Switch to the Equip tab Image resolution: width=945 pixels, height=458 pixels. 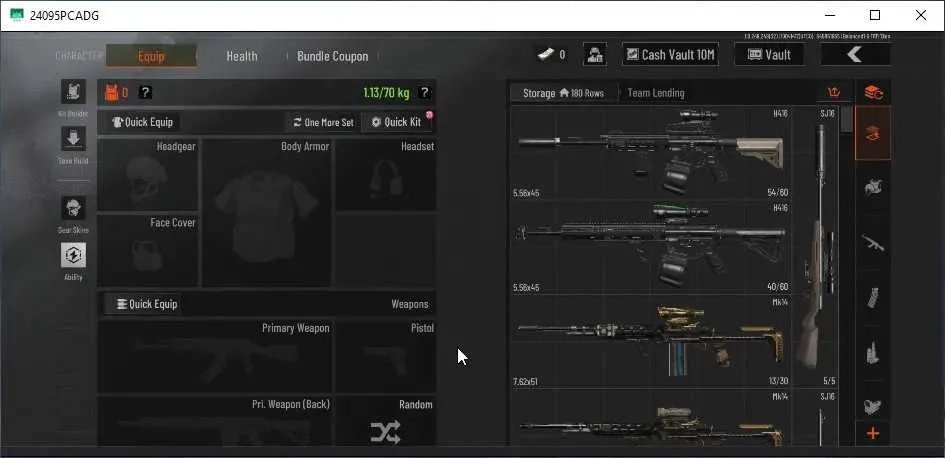point(151,56)
